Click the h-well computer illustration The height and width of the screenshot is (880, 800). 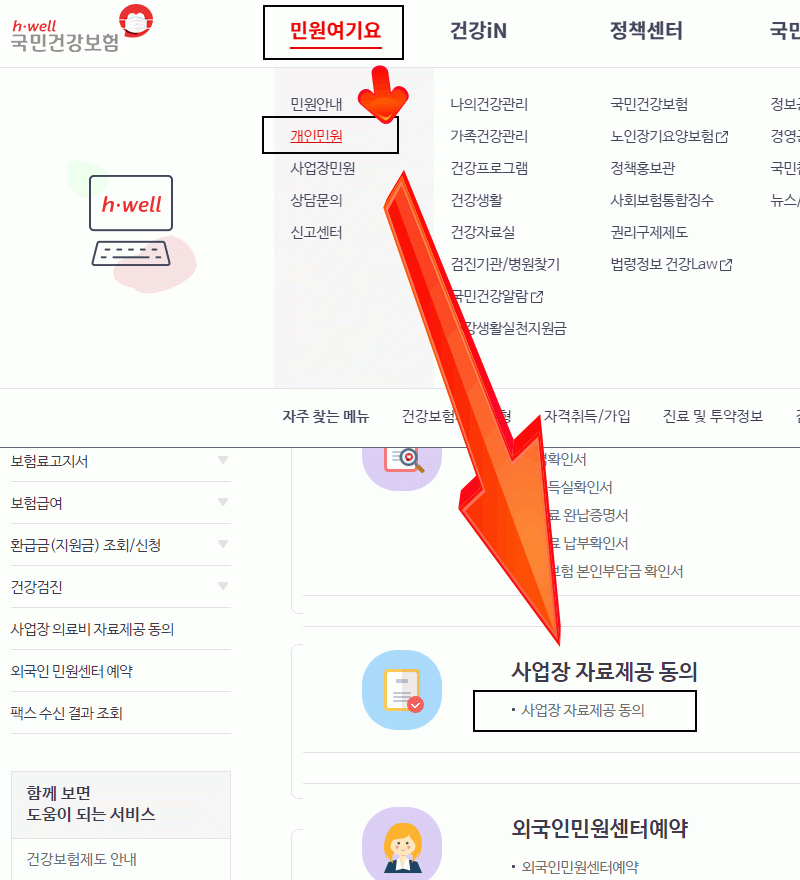pos(131,226)
